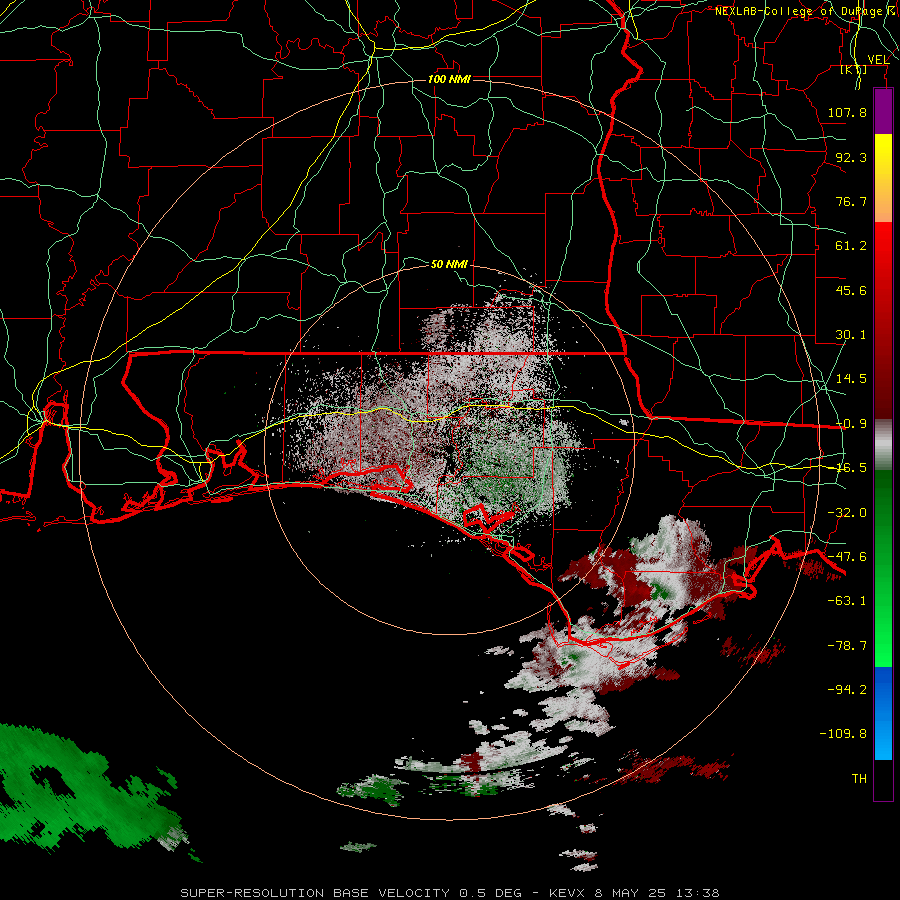Click the -32.0 scale value
The height and width of the screenshot is (900, 900).
(847, 513)
